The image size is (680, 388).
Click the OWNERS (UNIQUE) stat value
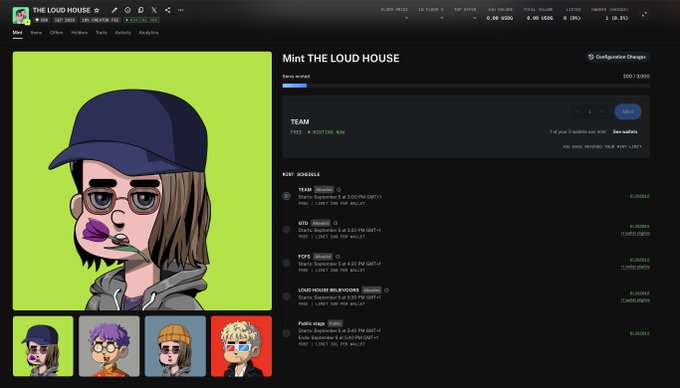pyautogui.click(x=617, y=18)
